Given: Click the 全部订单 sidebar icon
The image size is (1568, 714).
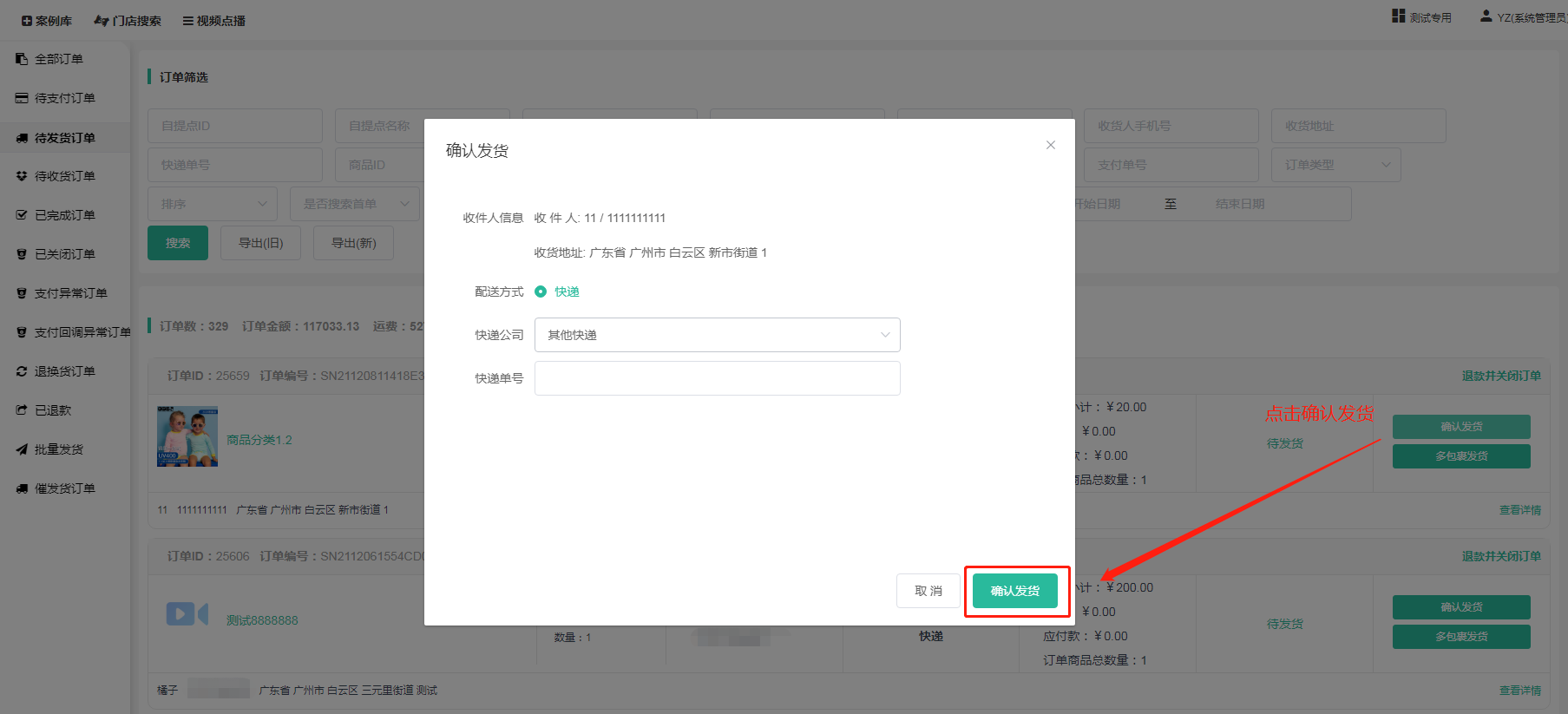Looking at the screenshot, I should click(22, 59).
